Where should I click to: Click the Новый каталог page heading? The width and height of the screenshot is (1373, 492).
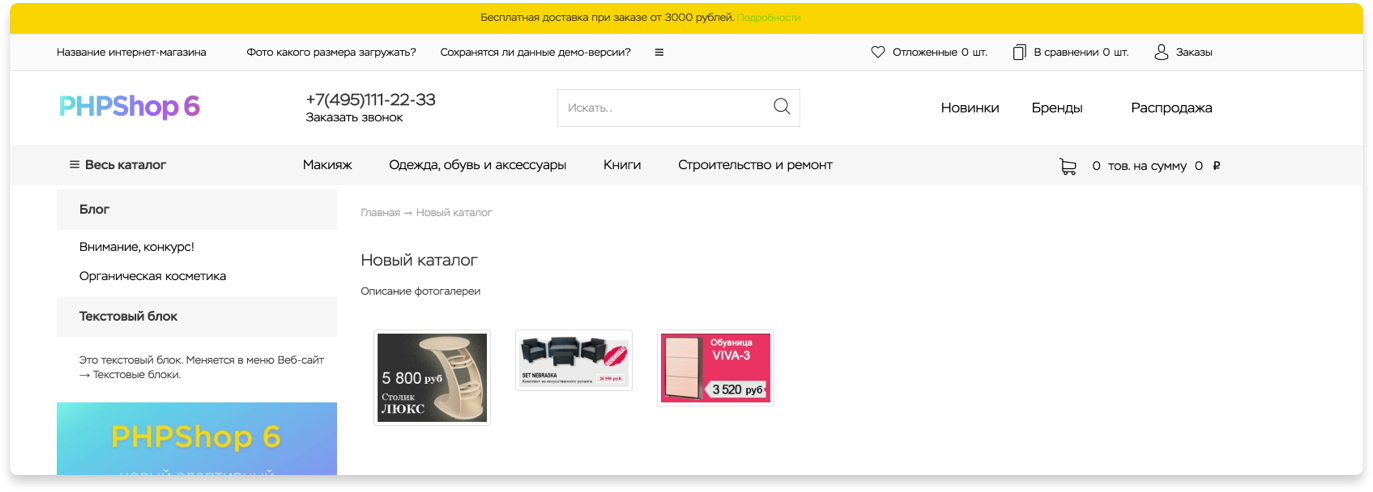point(419,260)
